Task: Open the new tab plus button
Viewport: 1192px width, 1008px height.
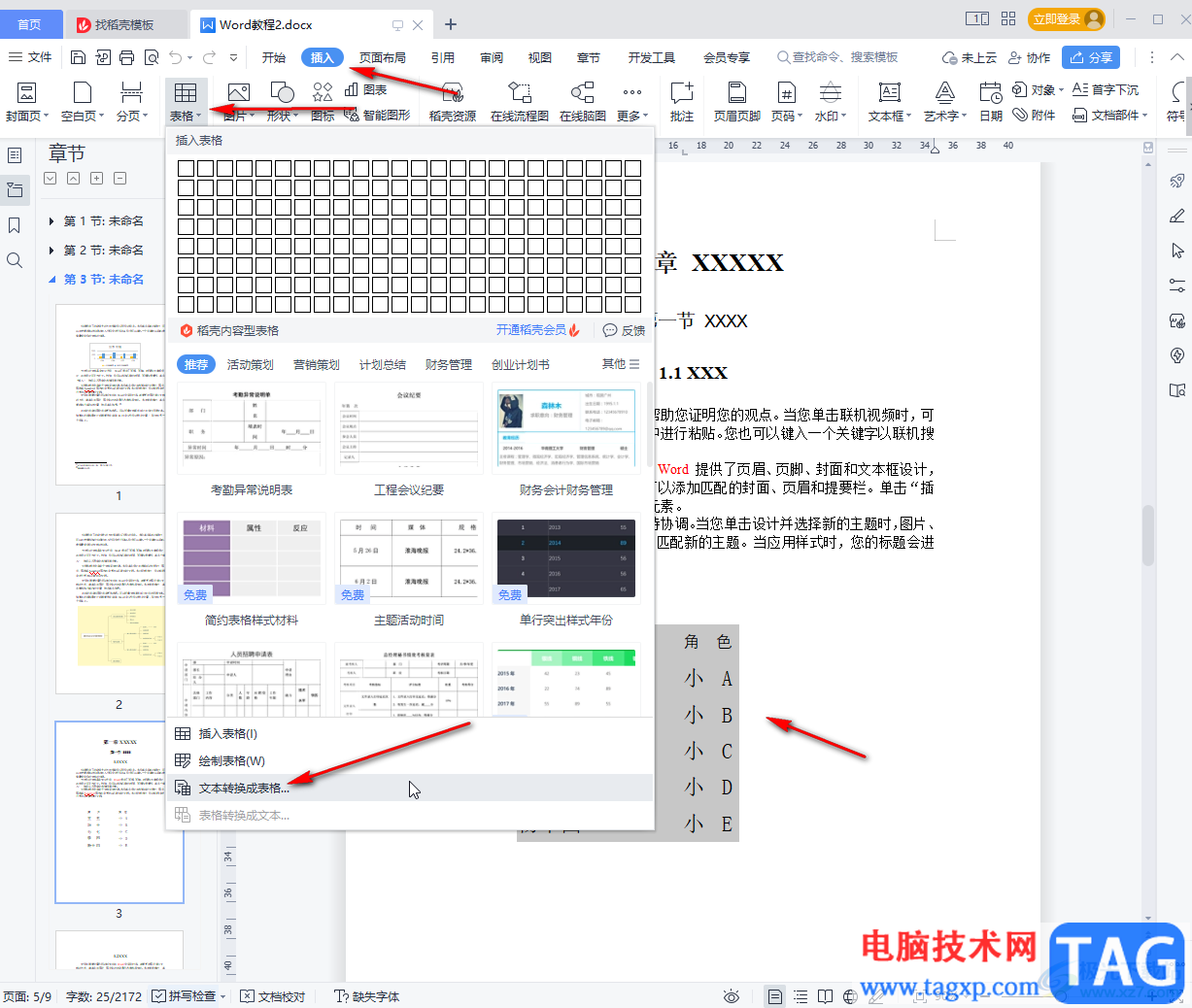Action: (451, 24)
